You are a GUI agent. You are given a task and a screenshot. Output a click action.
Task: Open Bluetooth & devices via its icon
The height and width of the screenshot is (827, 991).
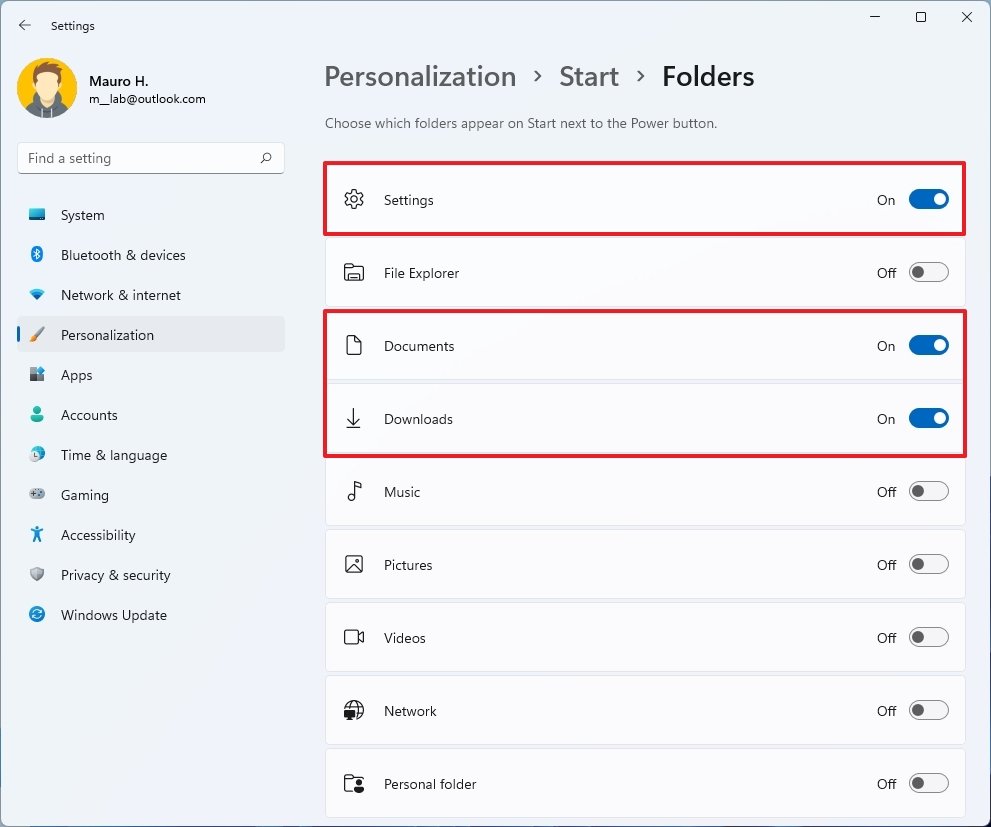[x=36, y=255]
